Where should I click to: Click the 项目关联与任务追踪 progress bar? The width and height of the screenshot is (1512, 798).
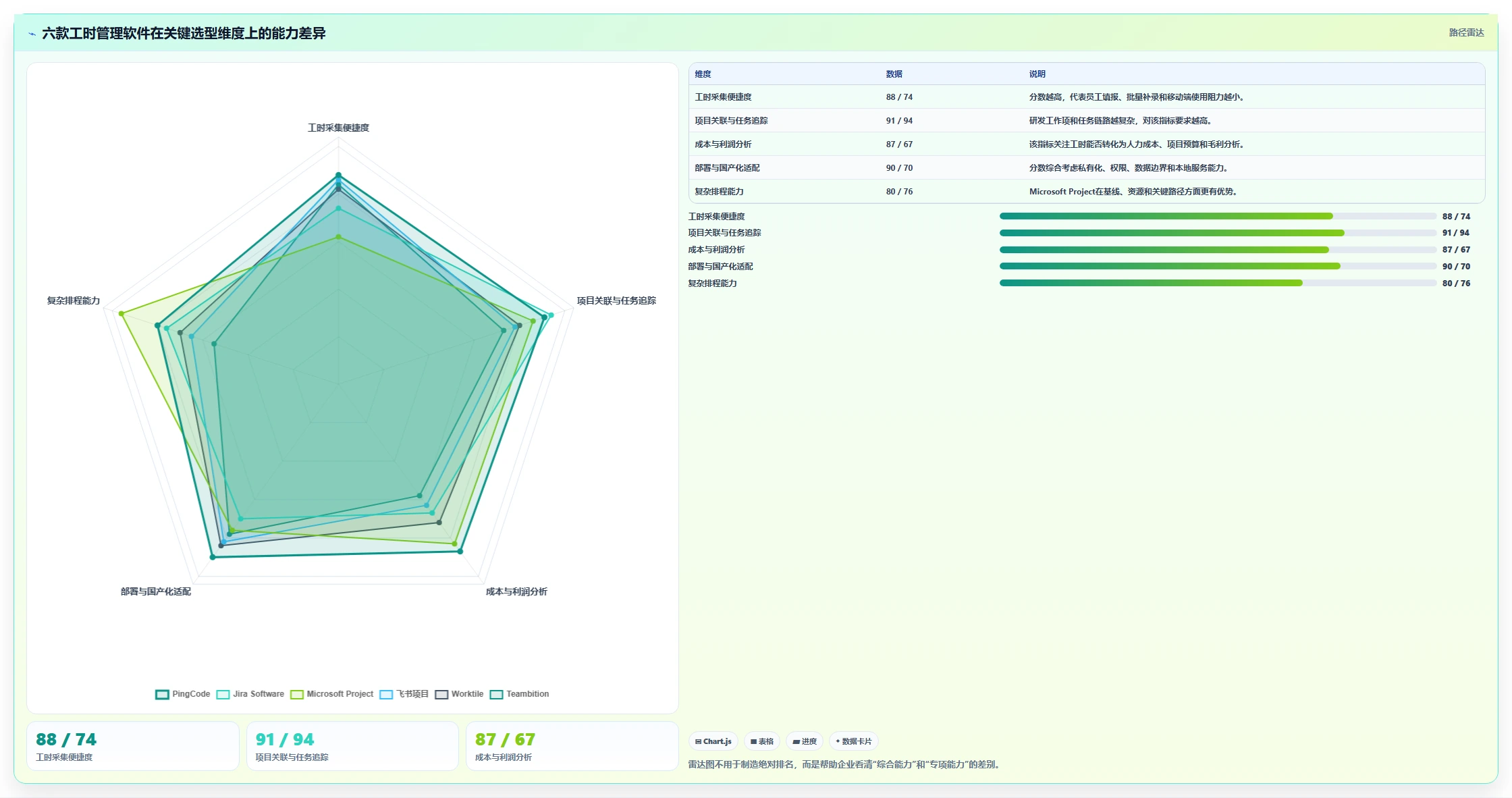click(x=1218, y=233)
